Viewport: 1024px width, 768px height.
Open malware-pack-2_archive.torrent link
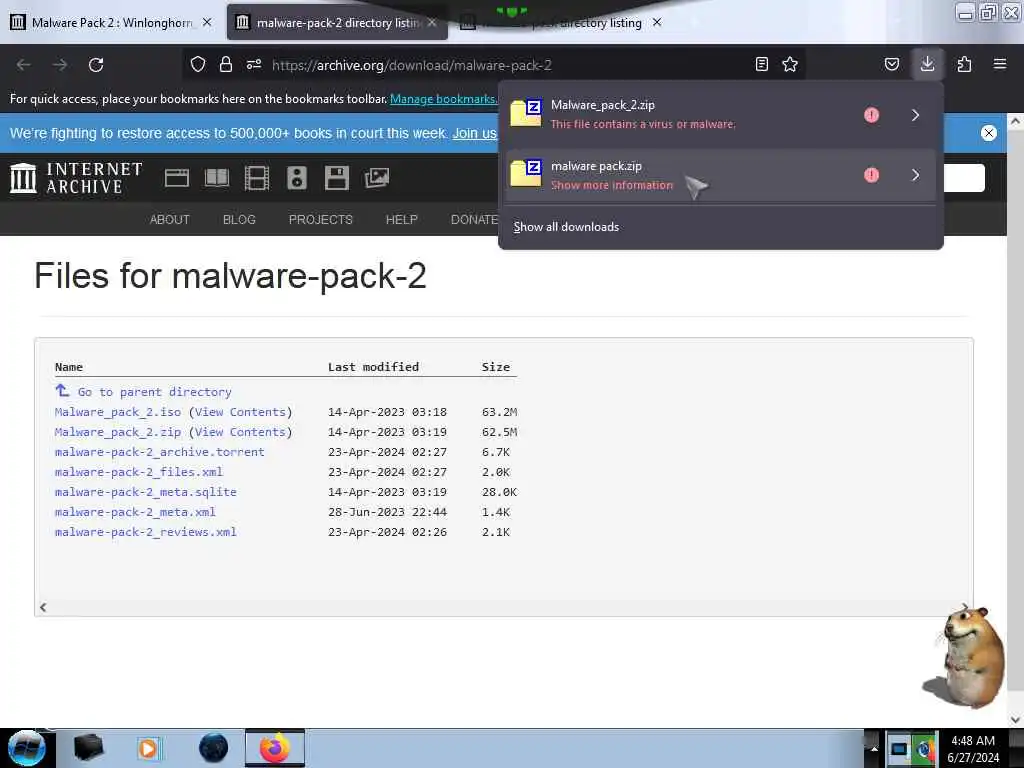[159, 452]
